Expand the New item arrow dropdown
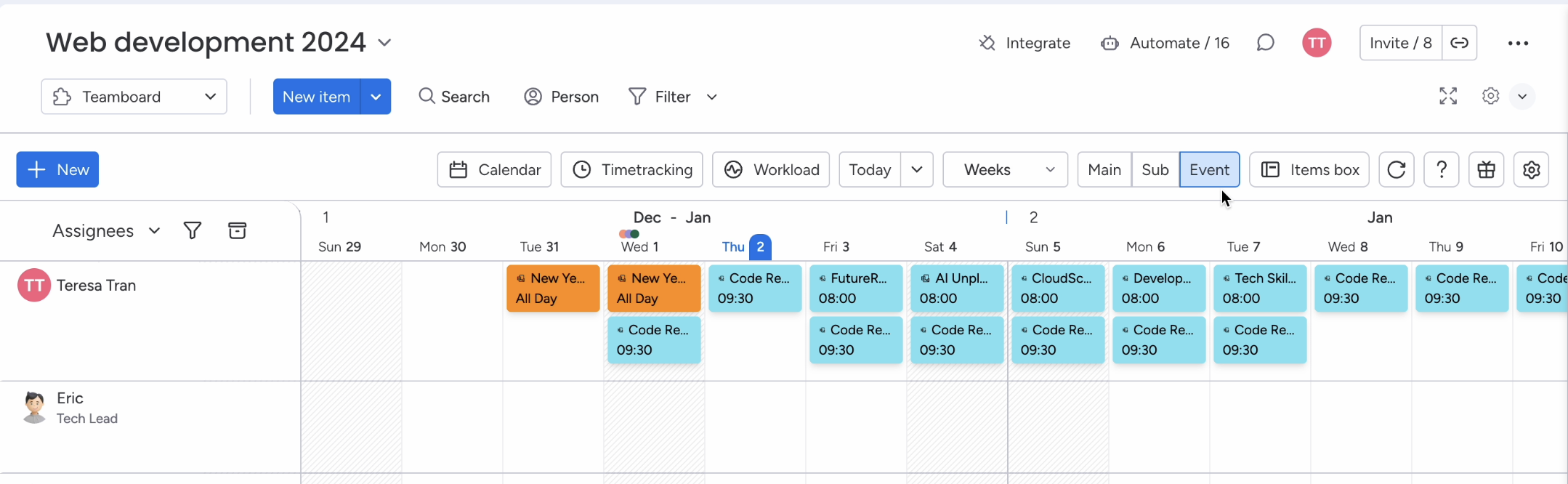 (376, 97)
